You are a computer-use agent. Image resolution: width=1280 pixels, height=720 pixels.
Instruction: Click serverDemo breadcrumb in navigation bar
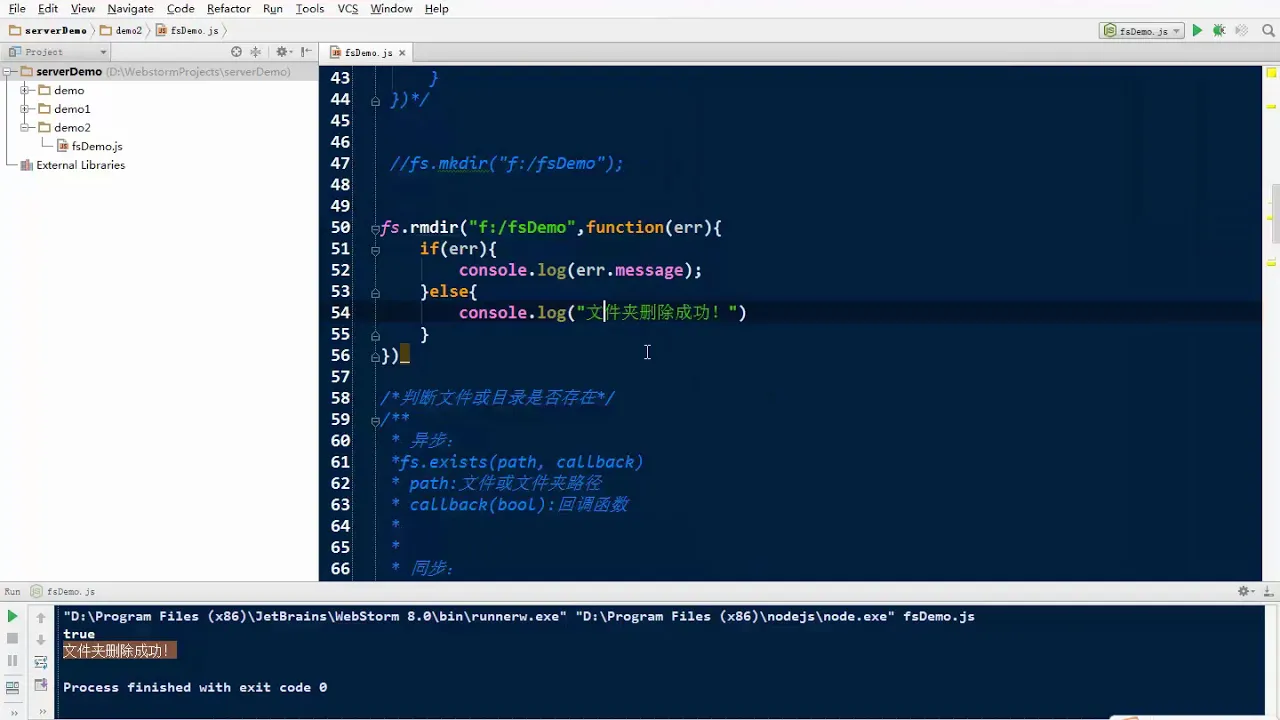pos(47,31)
